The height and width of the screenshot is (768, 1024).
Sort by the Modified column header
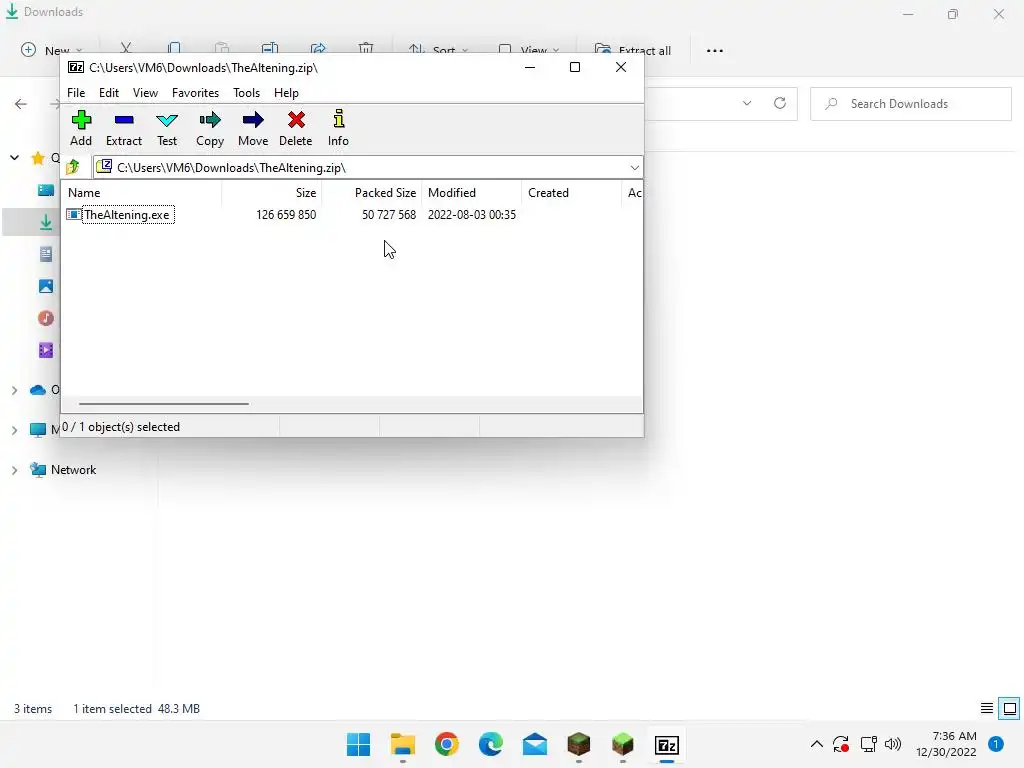452,193
